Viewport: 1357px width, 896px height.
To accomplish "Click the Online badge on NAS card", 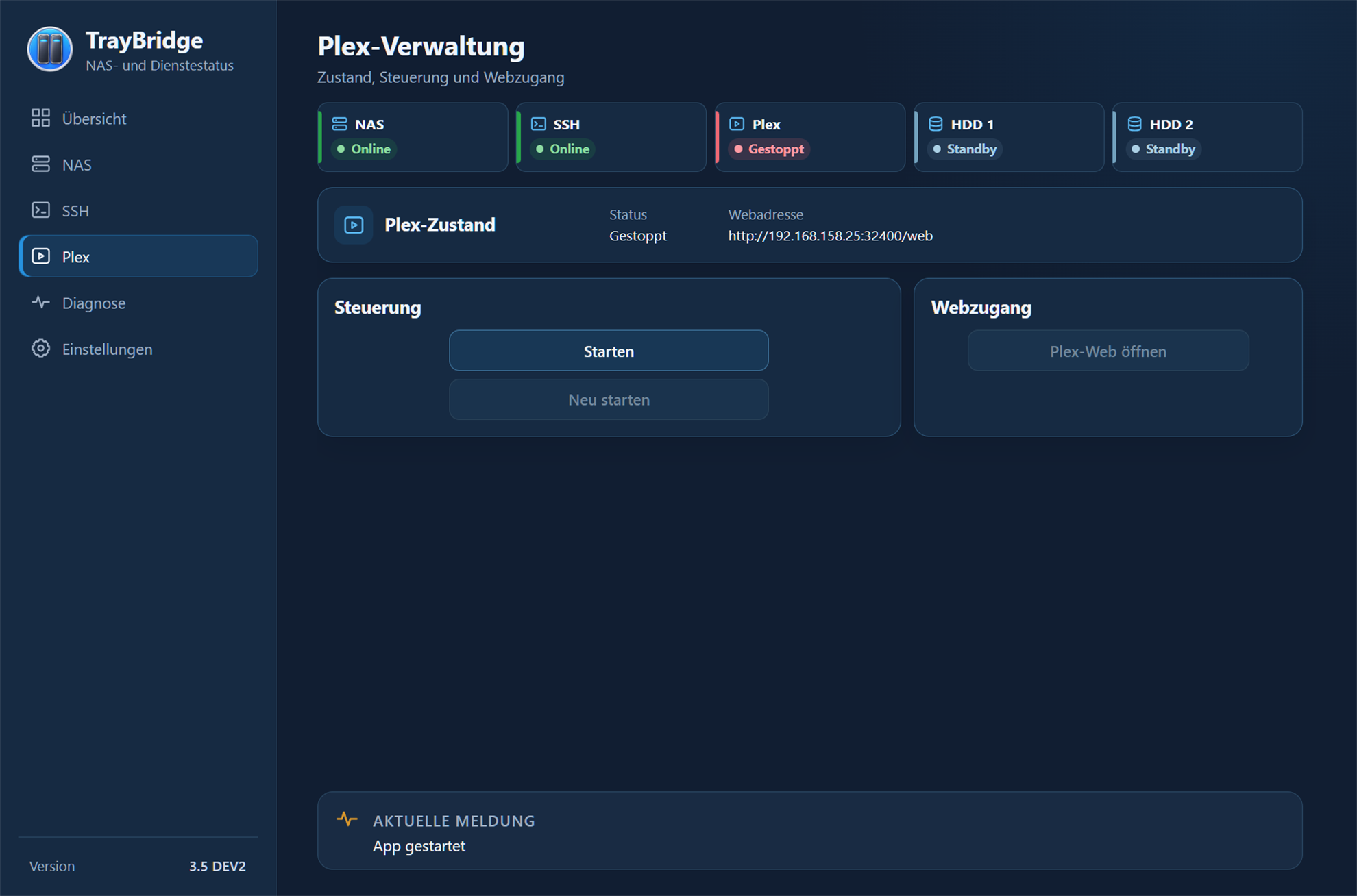I will click(363, 149).
